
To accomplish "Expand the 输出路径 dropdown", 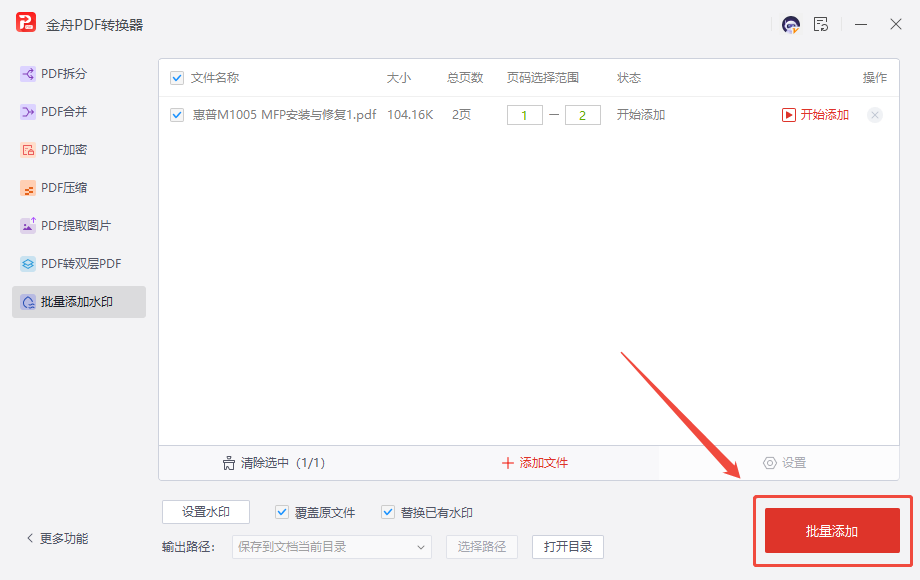I will (332, 547).
